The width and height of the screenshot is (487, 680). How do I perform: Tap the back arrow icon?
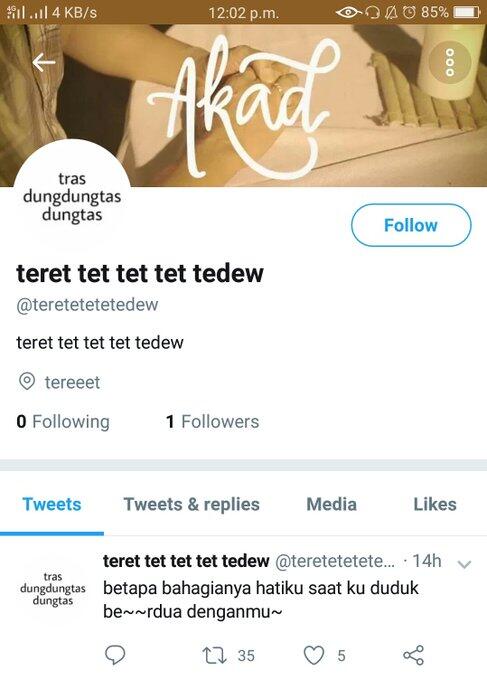pos(43,62)
